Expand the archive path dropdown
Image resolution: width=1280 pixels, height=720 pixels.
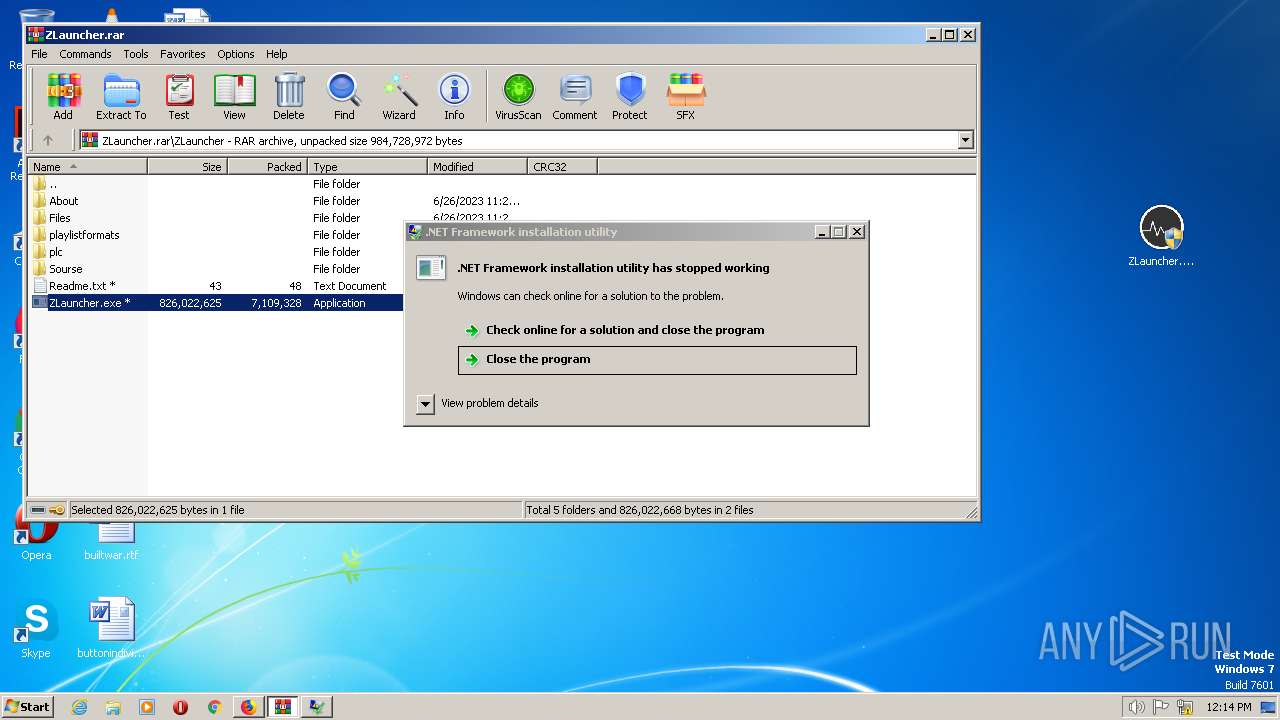(966, 141)
